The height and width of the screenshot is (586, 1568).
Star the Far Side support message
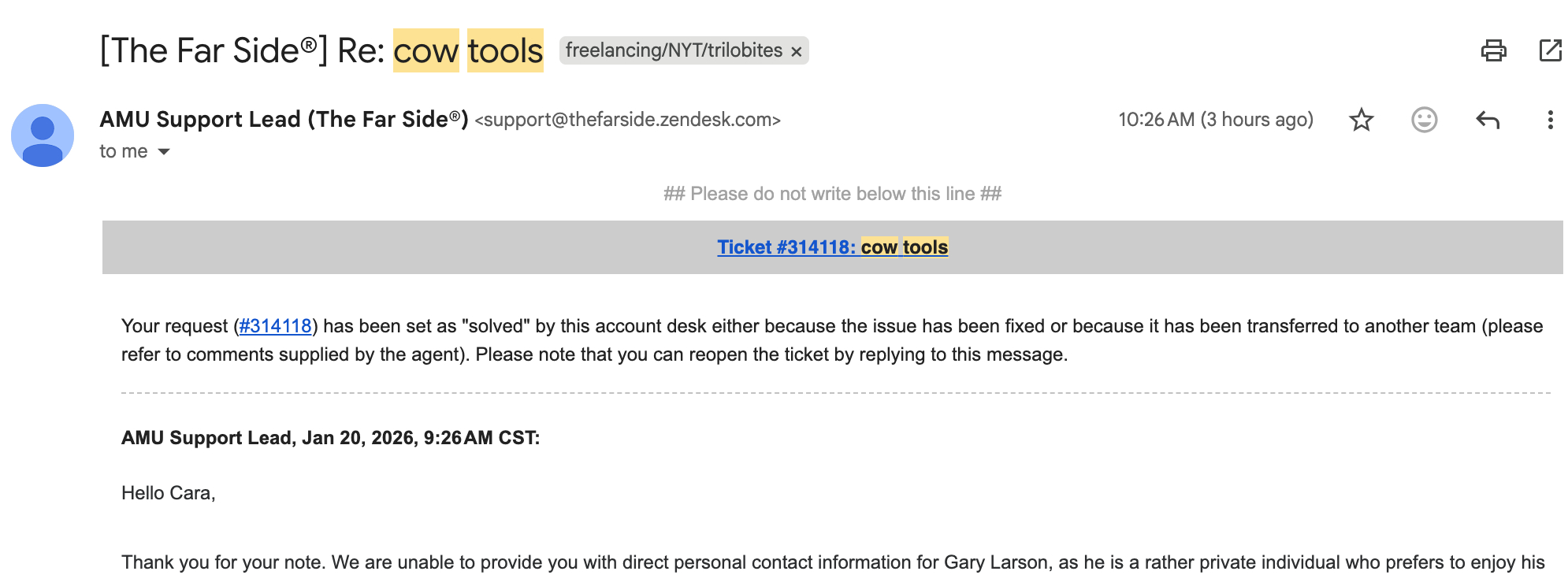click(x=1361, y=121)
